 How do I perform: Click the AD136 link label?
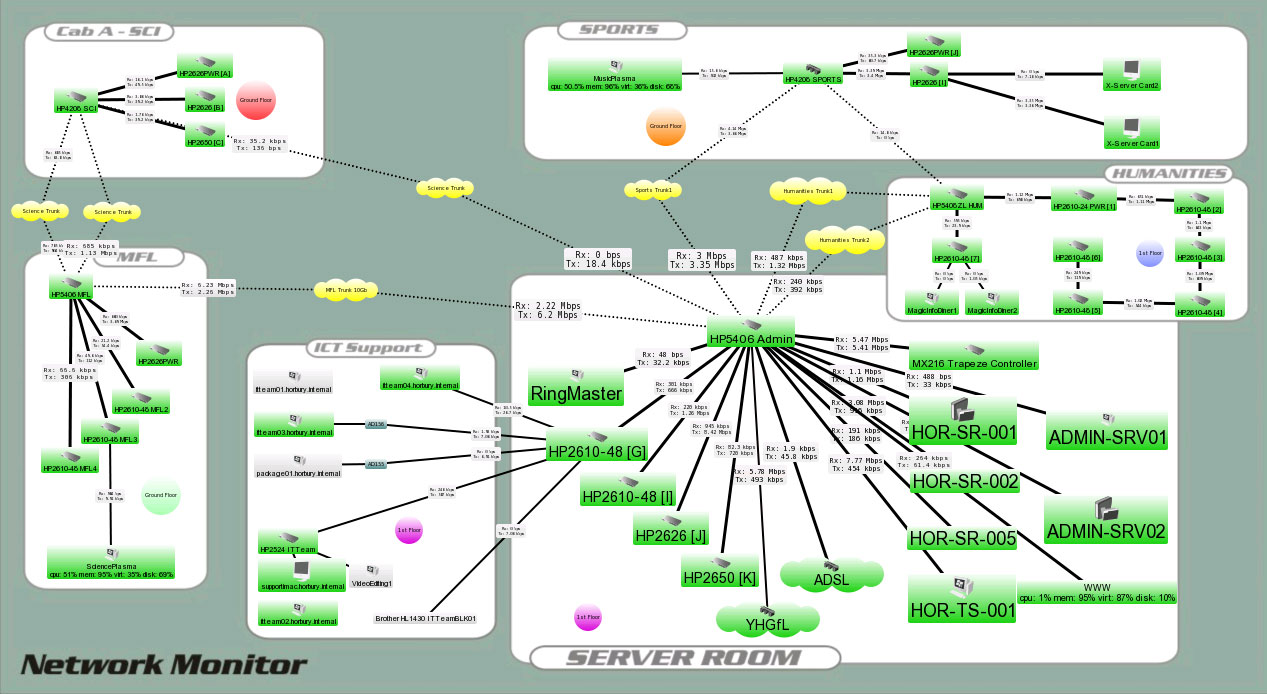tap(376, 425)
